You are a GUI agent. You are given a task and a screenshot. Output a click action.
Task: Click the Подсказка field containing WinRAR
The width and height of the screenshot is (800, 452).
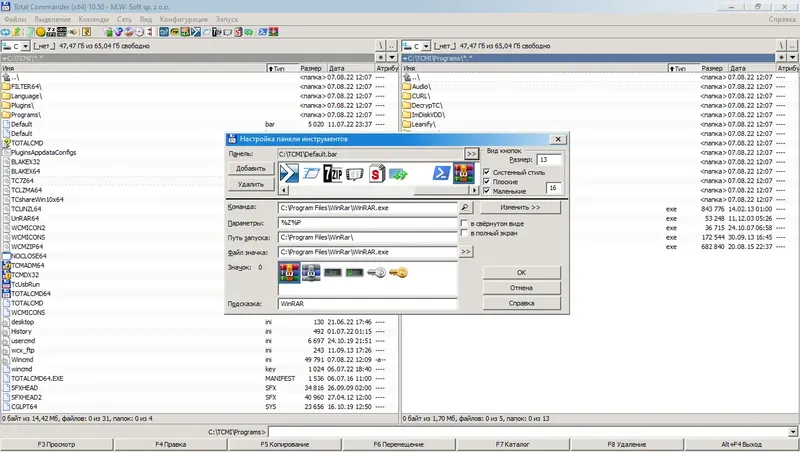pos(367,304)
